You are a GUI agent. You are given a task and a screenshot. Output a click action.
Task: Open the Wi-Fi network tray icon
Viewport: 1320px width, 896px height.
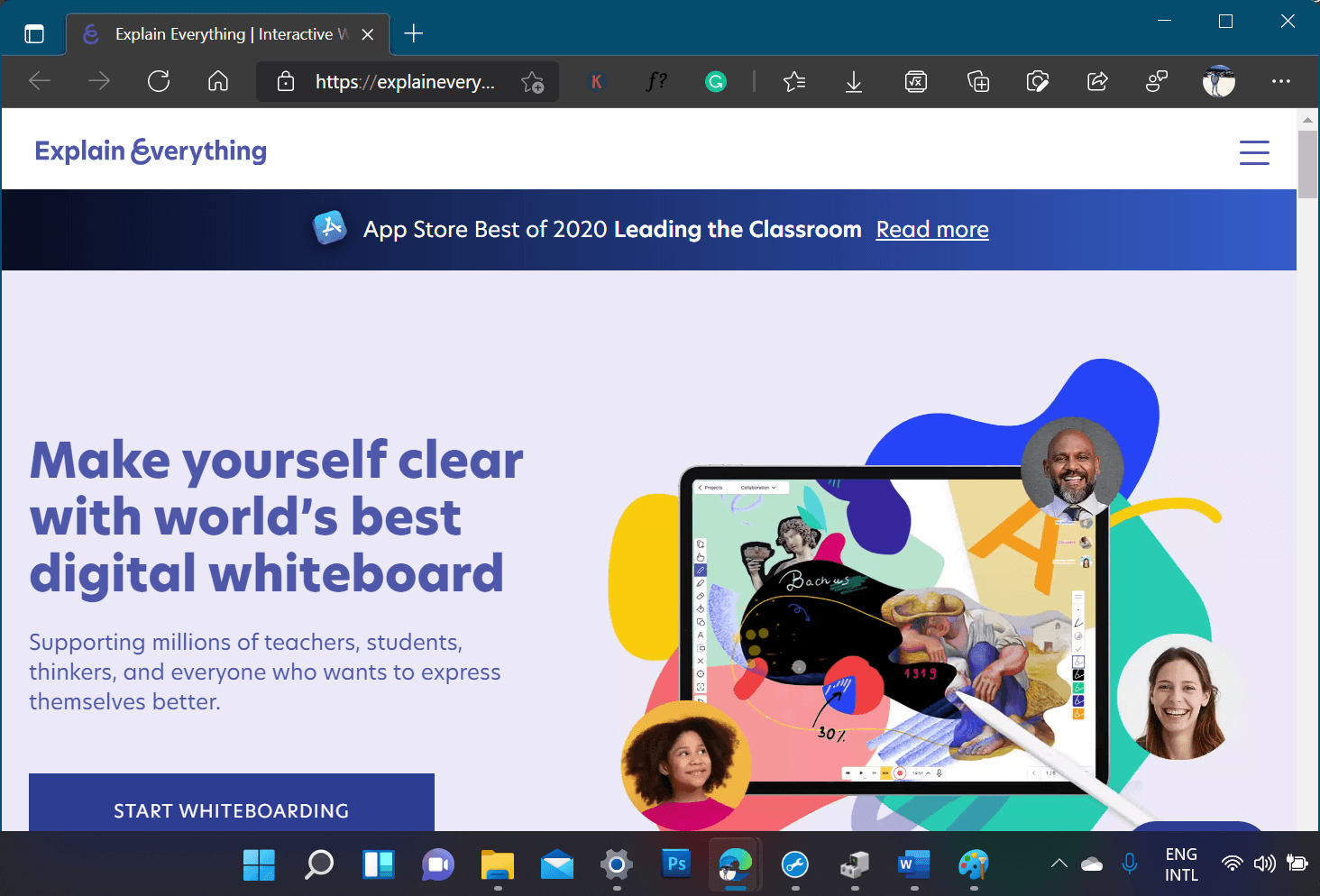coord(1232,864)
